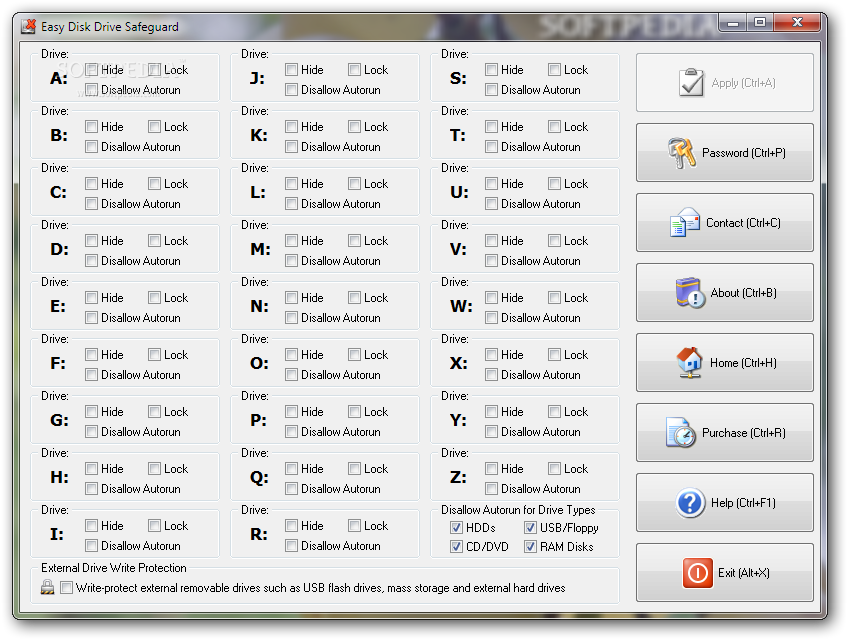Viewport: 848px width, 640px height.
Task: Check Lock for drive F:
Action: 154,355
